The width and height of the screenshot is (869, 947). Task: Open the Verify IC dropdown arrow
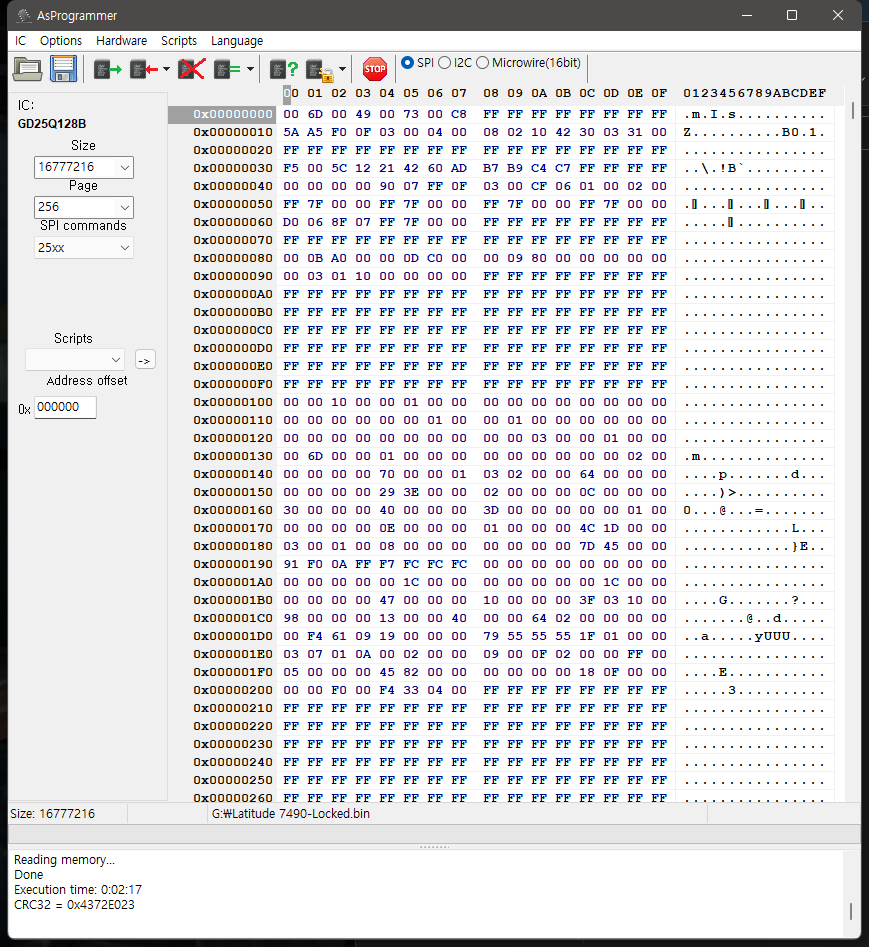250,69
